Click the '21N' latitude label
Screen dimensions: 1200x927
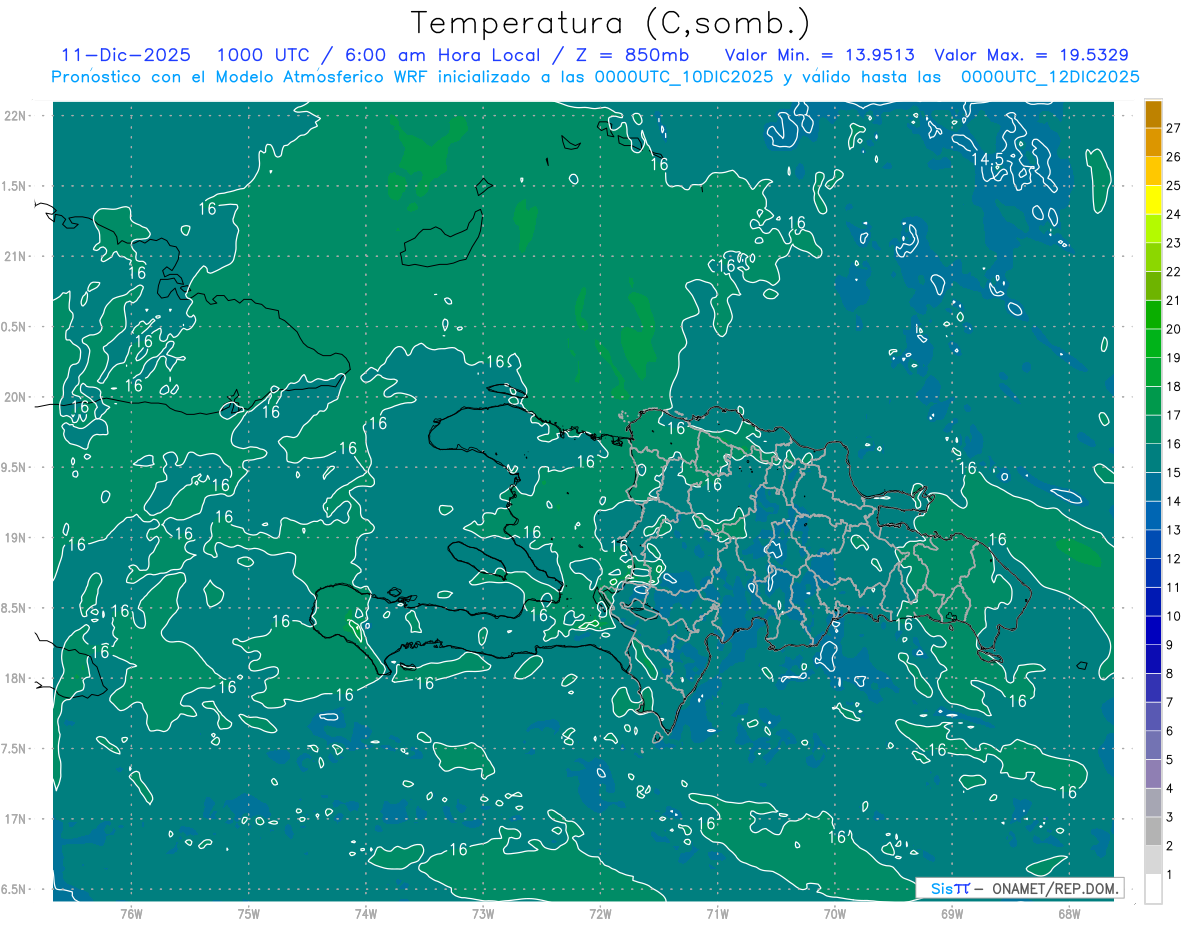click(16, 256)
